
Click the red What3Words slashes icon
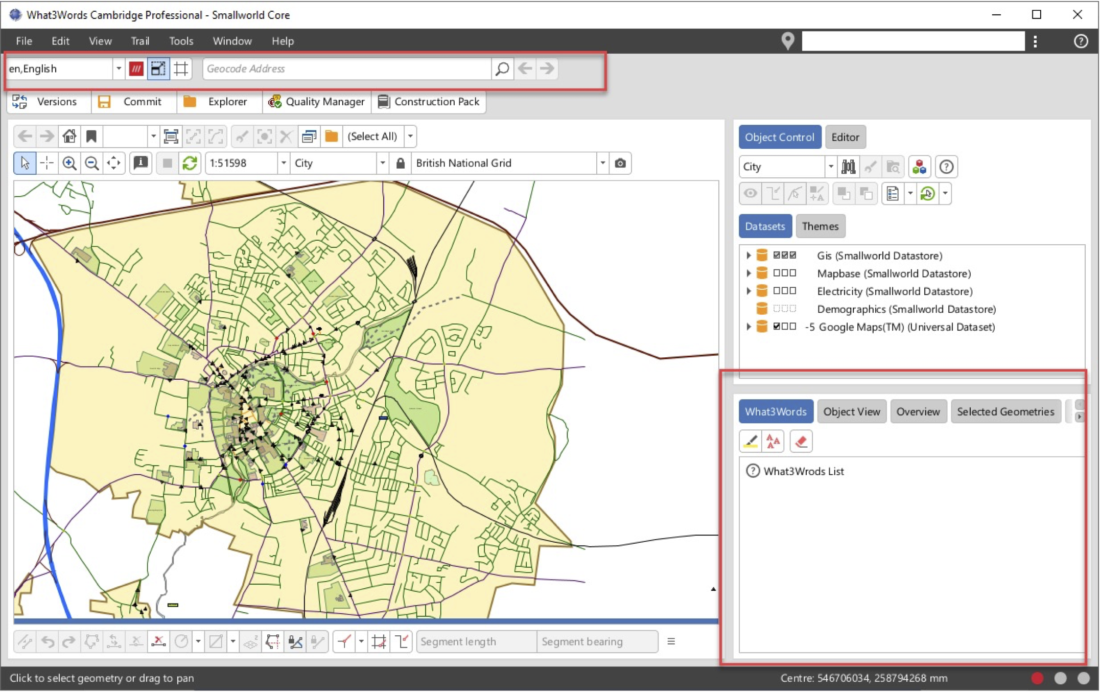(136, 69)
